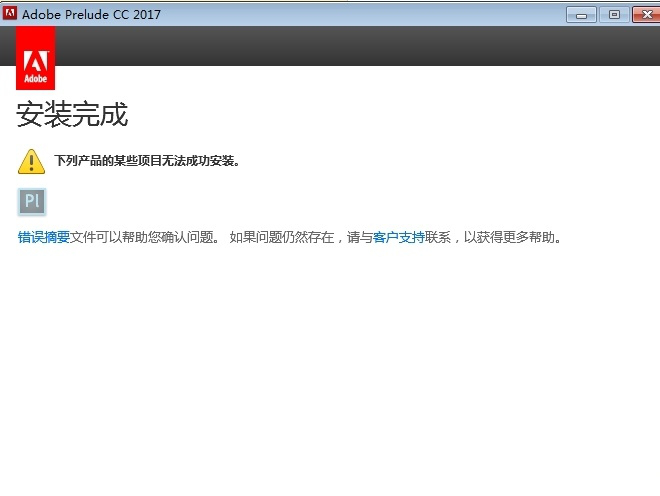Image resolution: width=660 pixels, height=496 pixels.
Task: Click the Adobe logo in the header
Action: (x=35, y=58)
